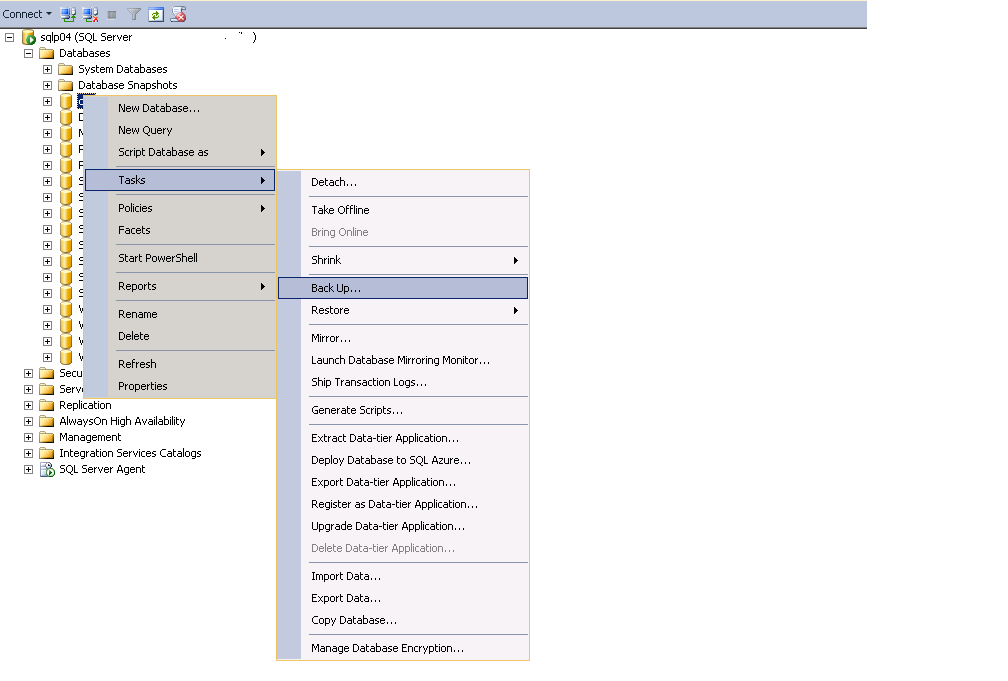Expand the Management node
The height and width of the screenshot is (681, 1008).
[28, 437]
